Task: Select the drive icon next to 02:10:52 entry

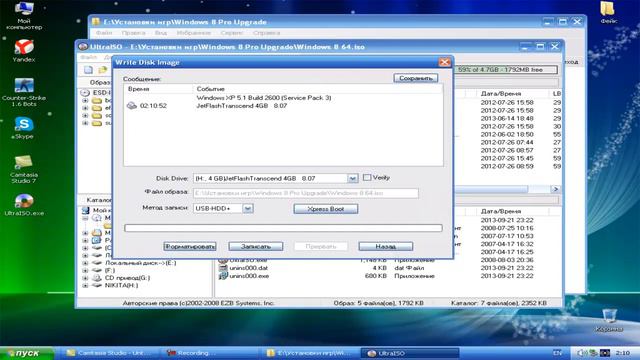Action: click(131, 105)
